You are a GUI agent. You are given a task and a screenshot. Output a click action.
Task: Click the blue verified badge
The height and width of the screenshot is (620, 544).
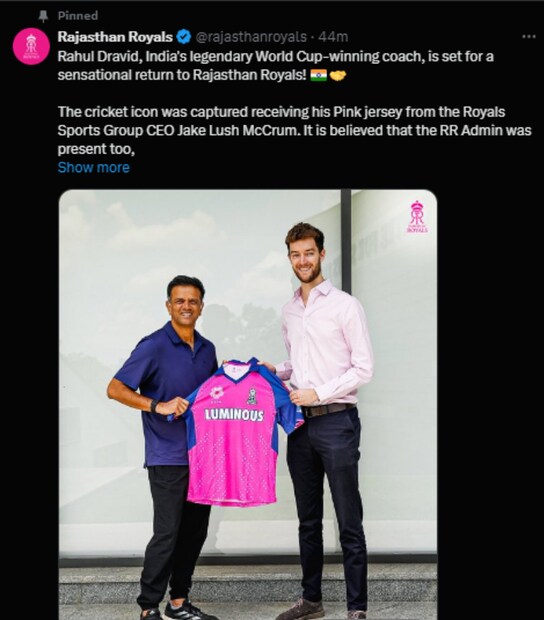click(x=184, y=37)
